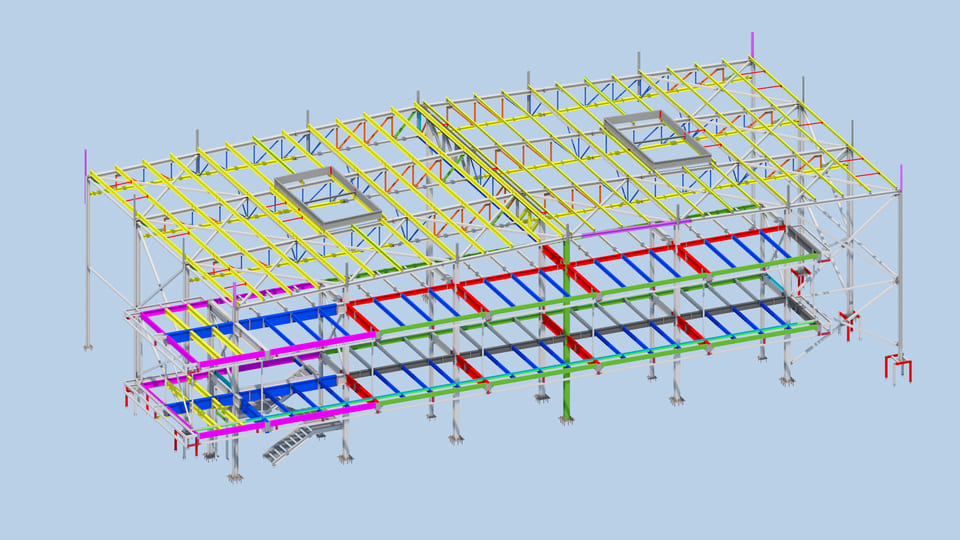
Task: Select the light purple beam under roof edge
Action: (636, 228)
